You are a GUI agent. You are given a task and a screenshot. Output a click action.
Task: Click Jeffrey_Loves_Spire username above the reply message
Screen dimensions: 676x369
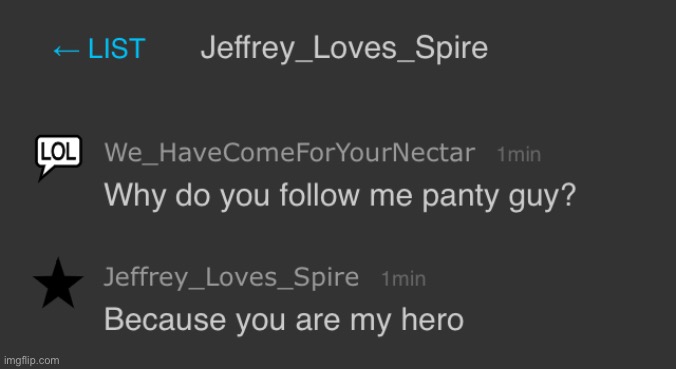click(x=232, y=277)
